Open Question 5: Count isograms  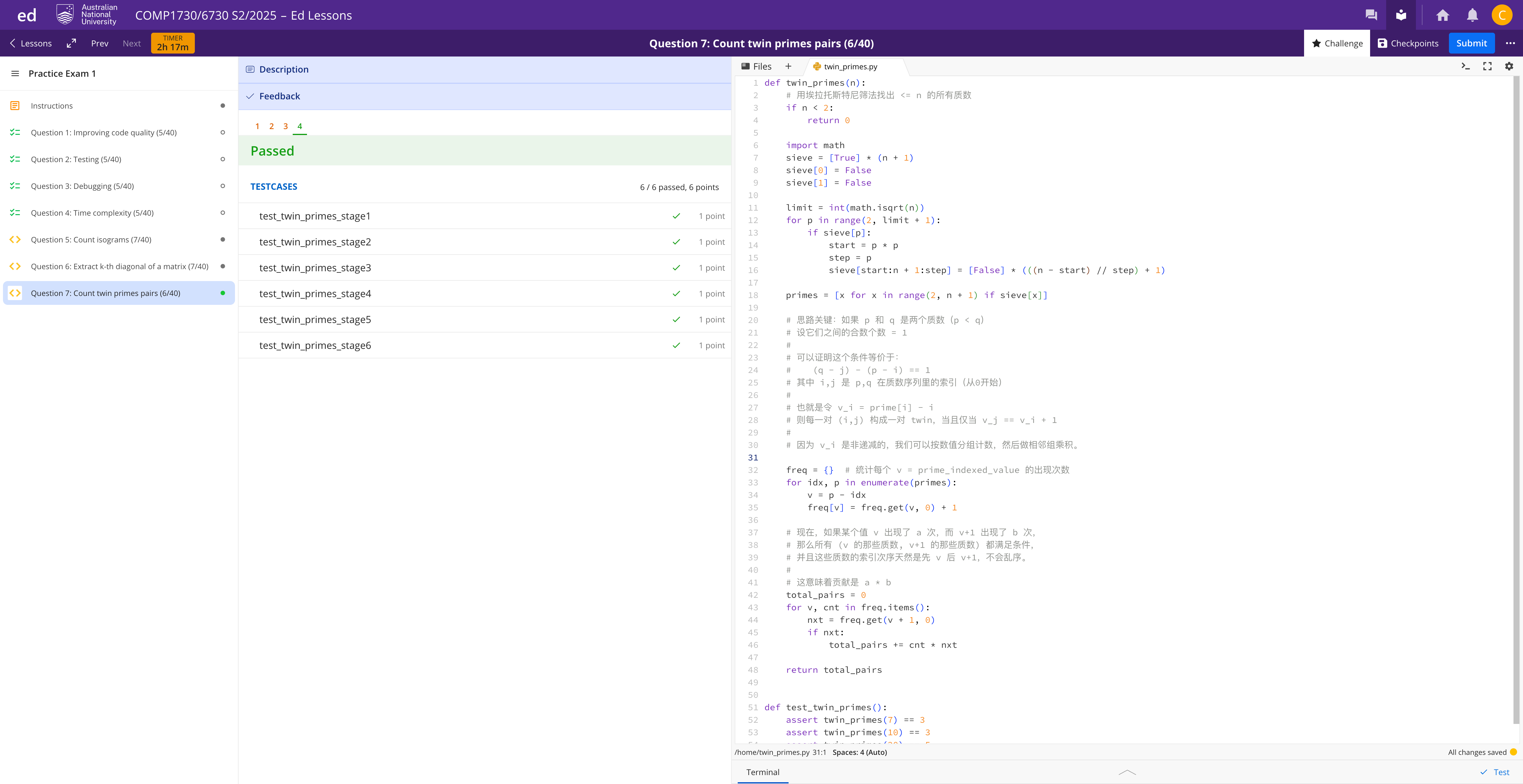click(119, 239)
